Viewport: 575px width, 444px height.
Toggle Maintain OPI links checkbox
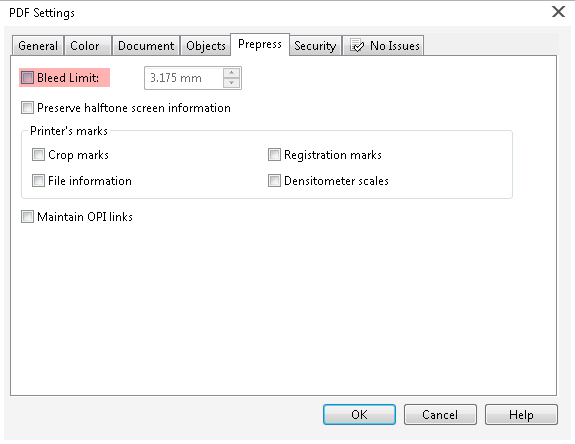pyautogui.click(x=28, y=216)
